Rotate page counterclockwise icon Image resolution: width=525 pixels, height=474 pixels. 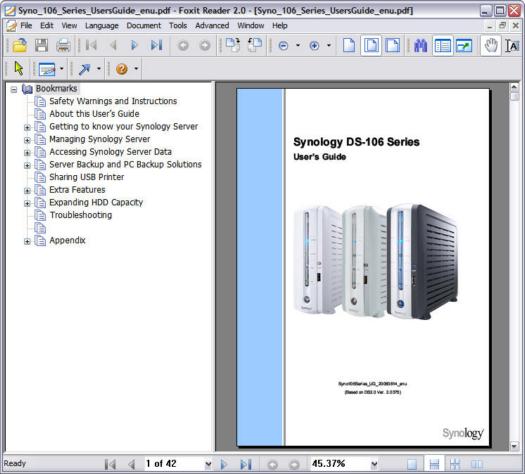(x=255, y=45)
